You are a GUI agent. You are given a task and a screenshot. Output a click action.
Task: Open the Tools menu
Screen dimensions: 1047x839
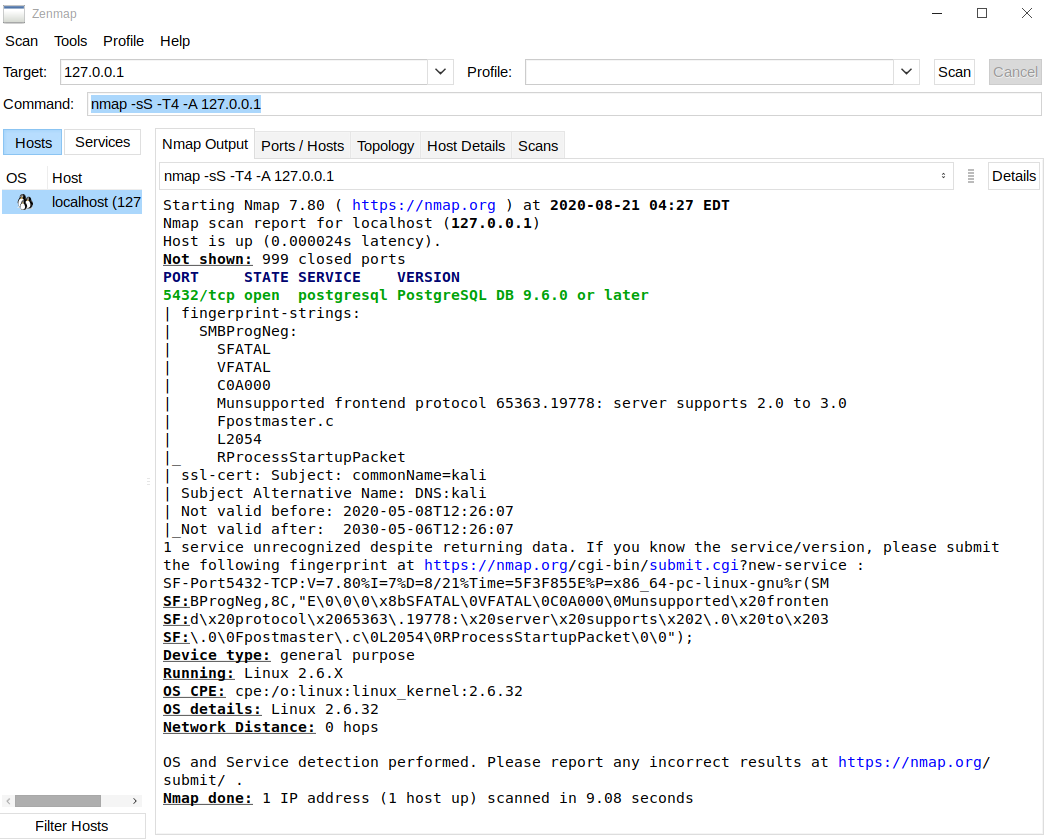click(x=71, y=41)
